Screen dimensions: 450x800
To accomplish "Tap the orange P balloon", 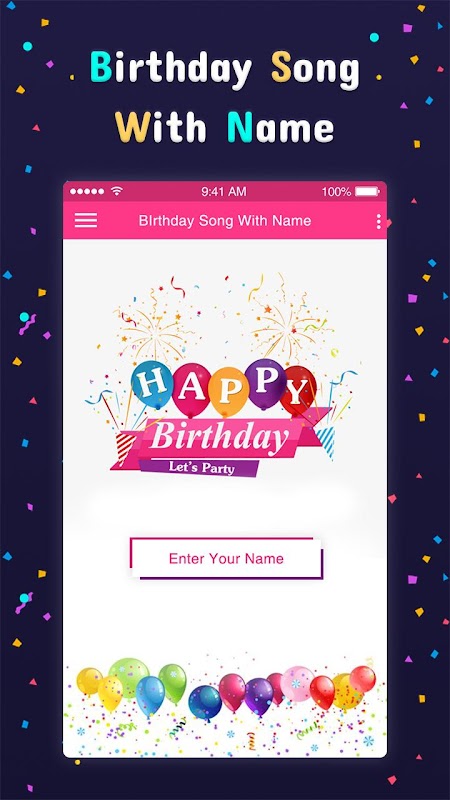I will [228, 390].
